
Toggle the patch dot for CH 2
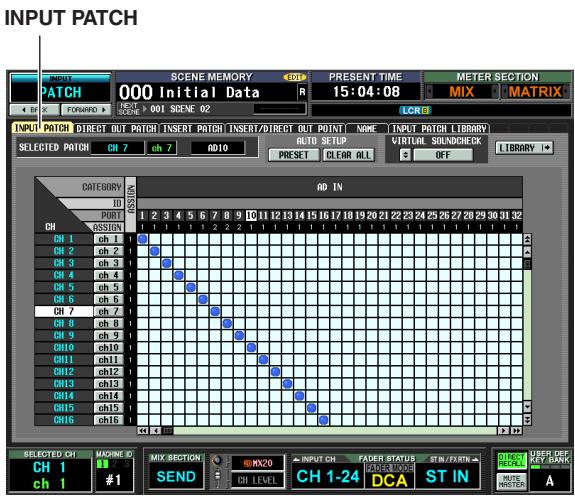coord(155,251)
